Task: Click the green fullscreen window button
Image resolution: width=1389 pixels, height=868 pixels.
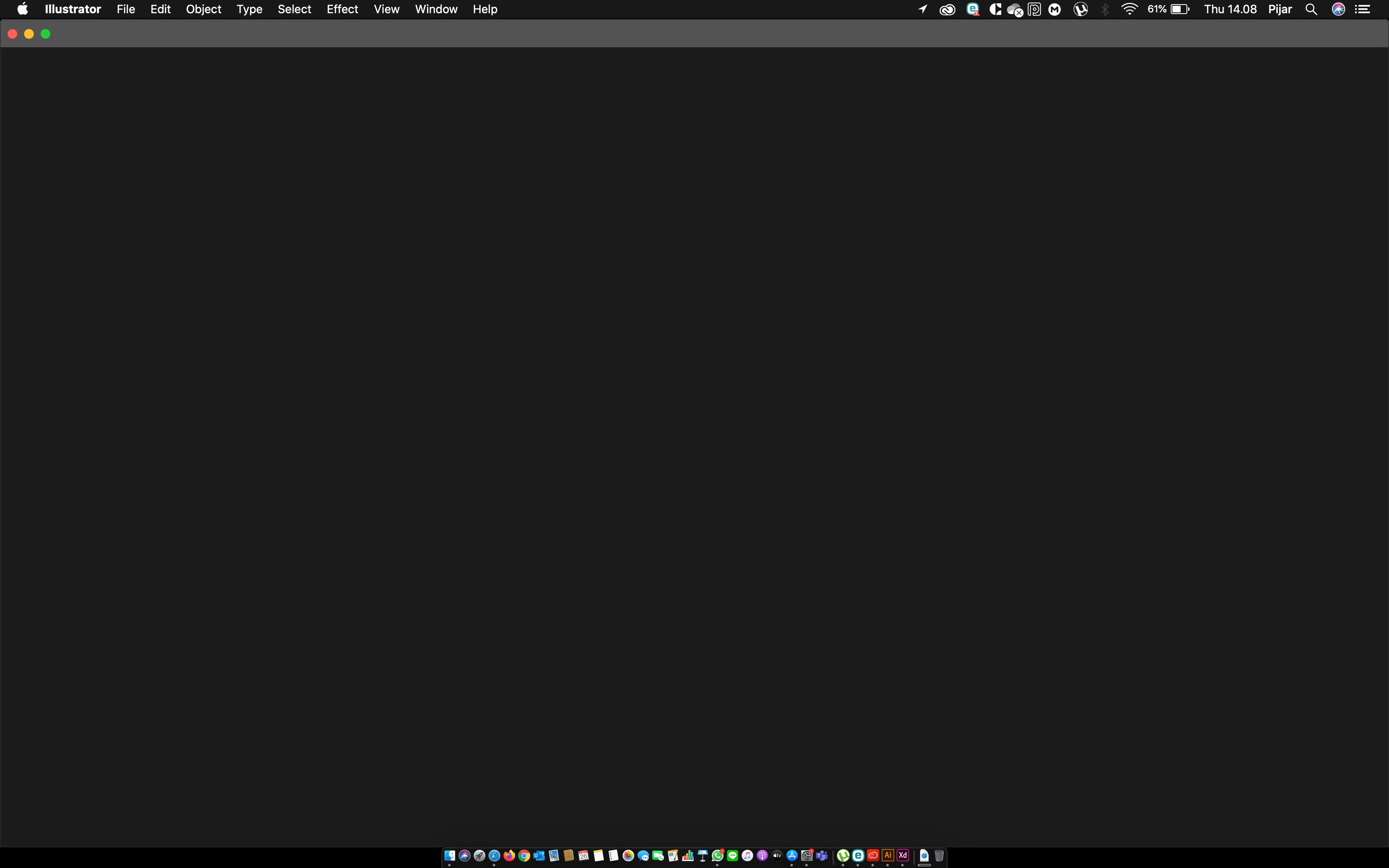Action: [x=46, y=34]
